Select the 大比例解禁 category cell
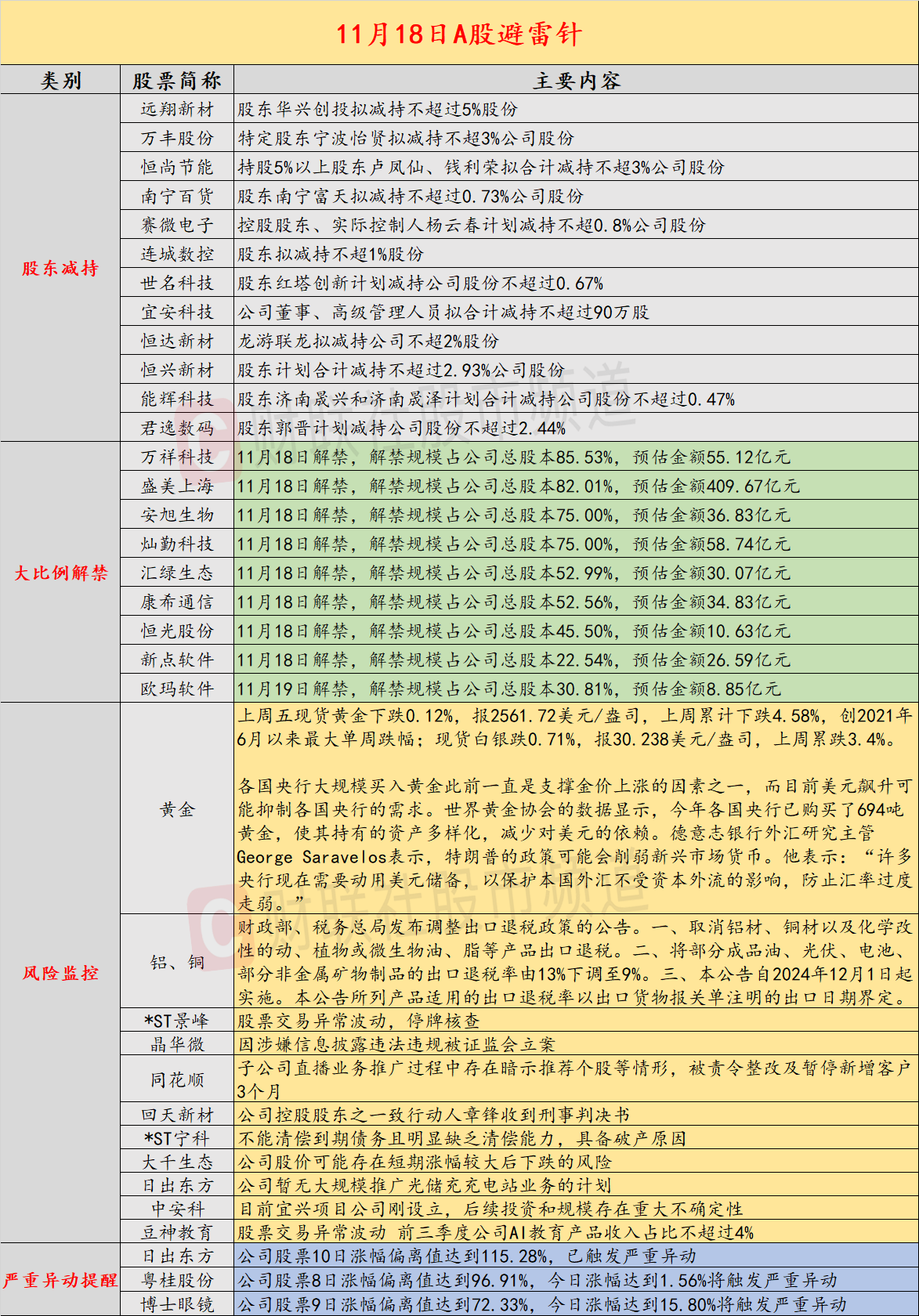919x1316 pixels. (x=60, y=573)
